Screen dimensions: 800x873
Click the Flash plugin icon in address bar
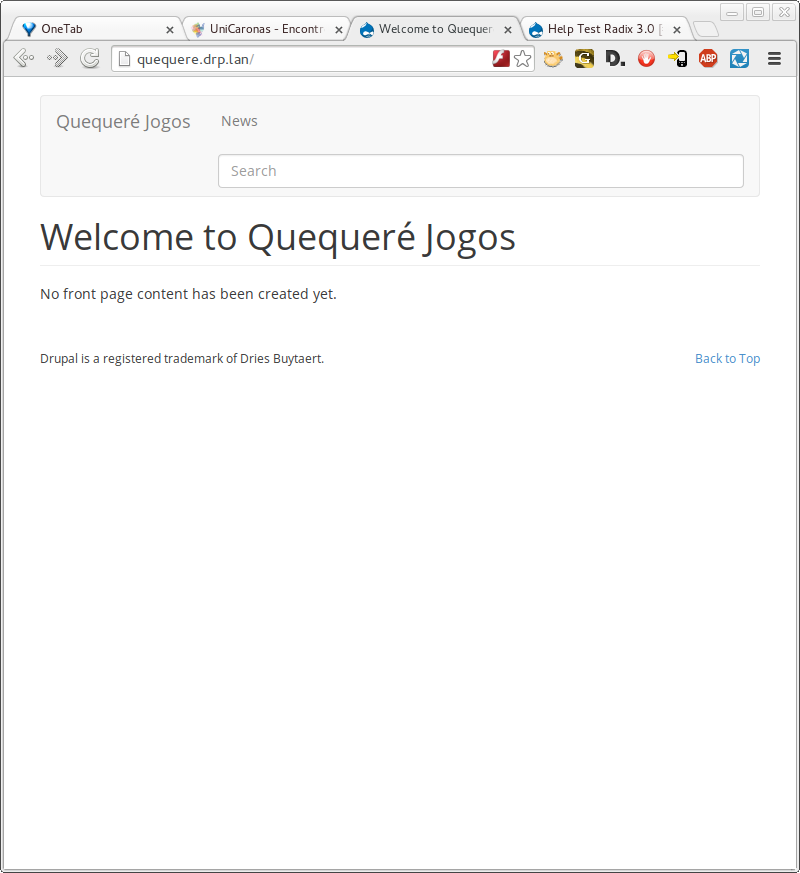500,59
